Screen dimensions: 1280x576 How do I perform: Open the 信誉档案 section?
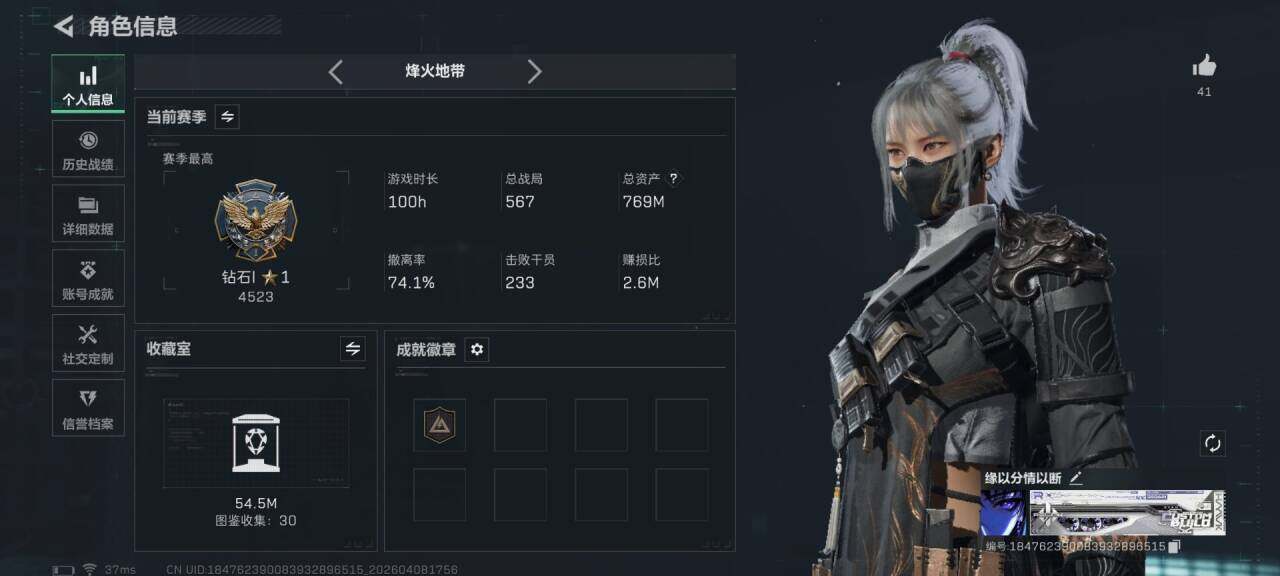[88, 408]
